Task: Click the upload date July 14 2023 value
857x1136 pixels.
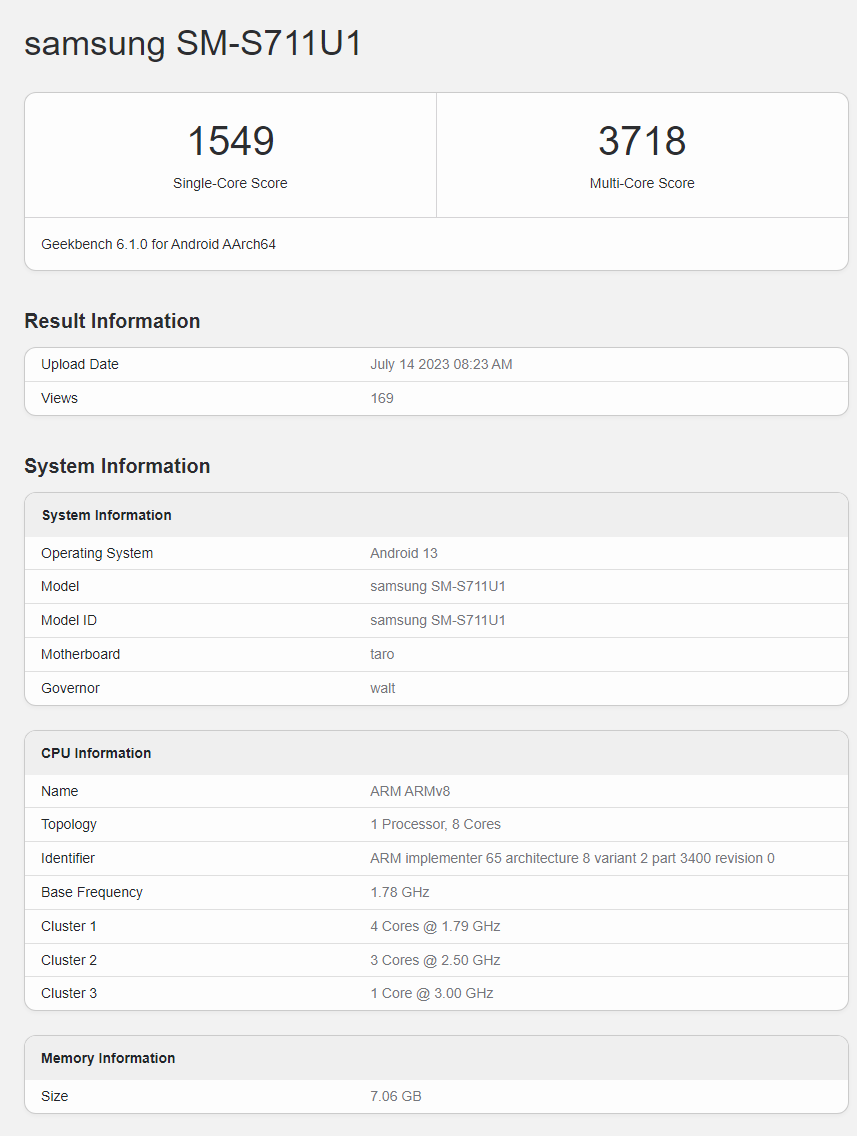Action: [441, 364]
